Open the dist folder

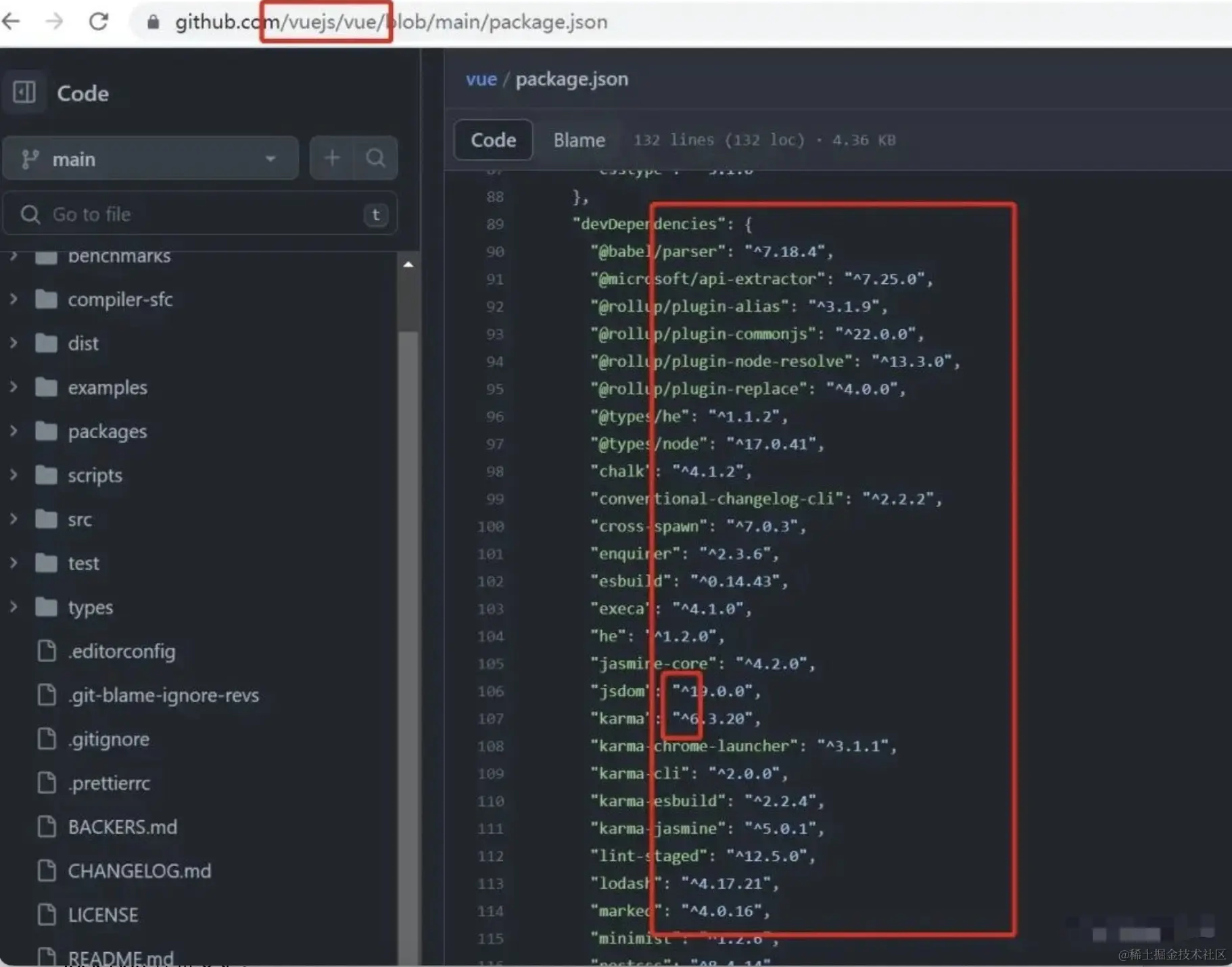coord(83,343)
